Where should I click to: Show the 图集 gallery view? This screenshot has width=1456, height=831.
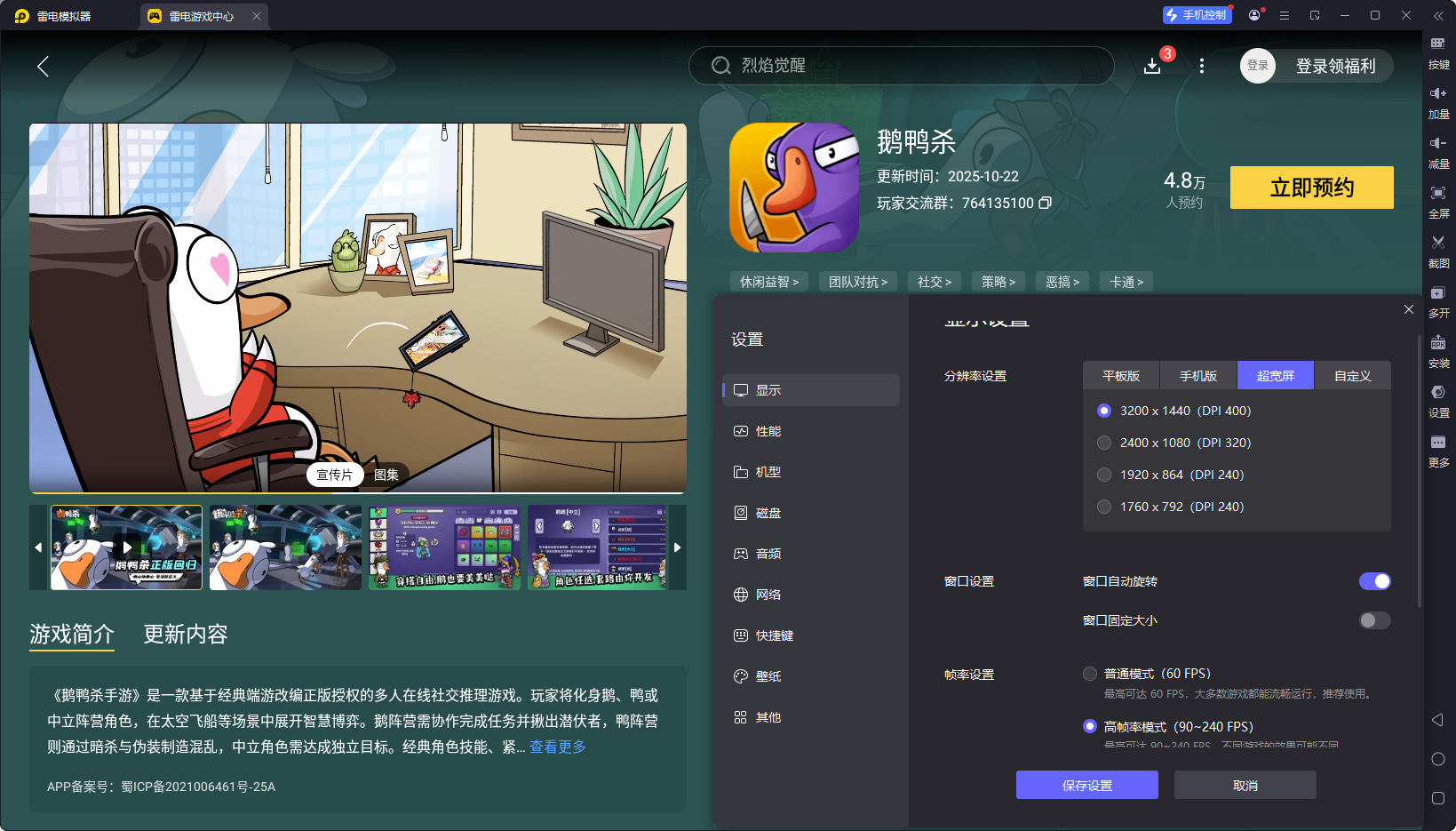click(x=386, y=475)
